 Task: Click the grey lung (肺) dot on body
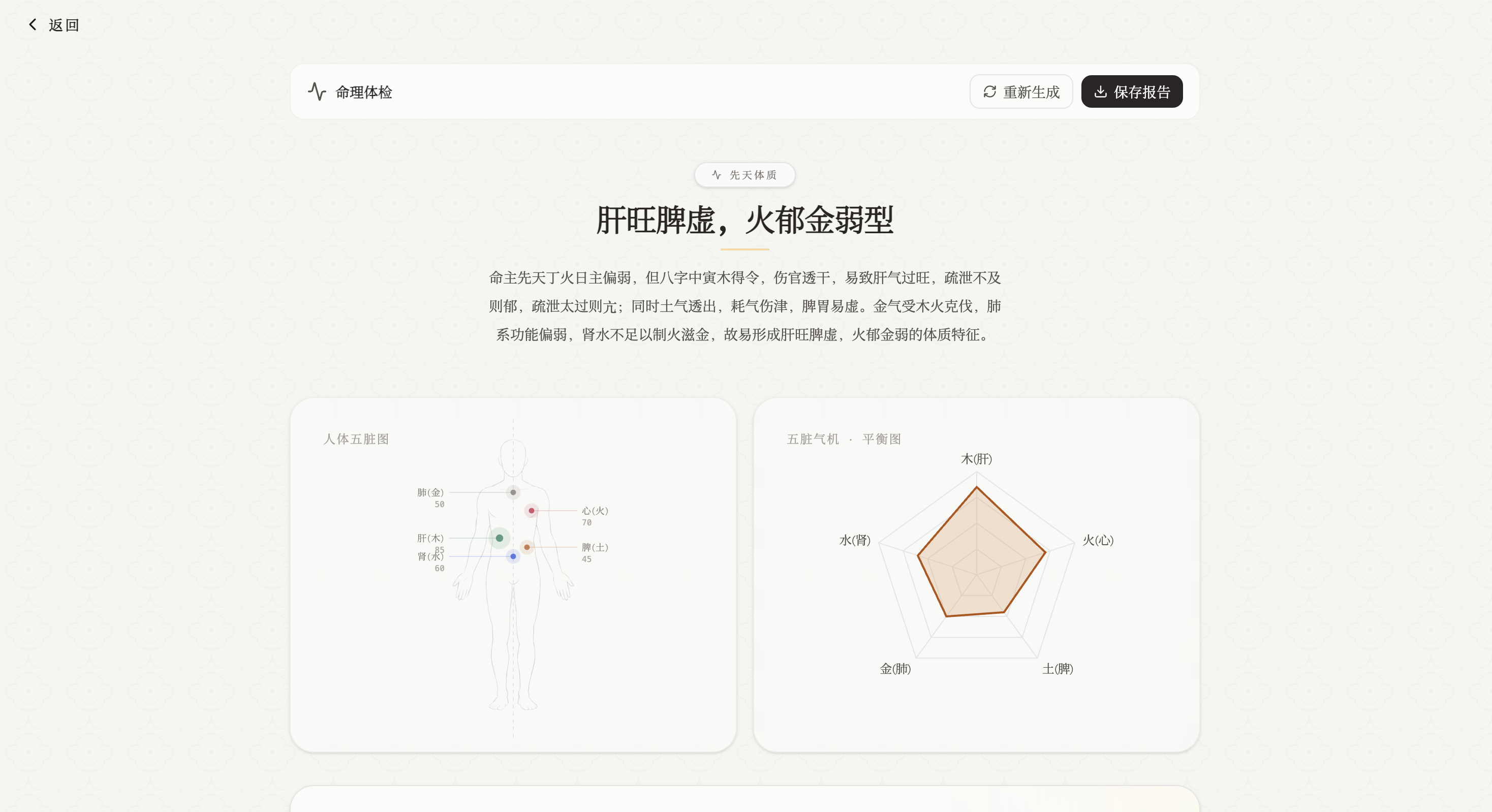click(x=513, y=492)
